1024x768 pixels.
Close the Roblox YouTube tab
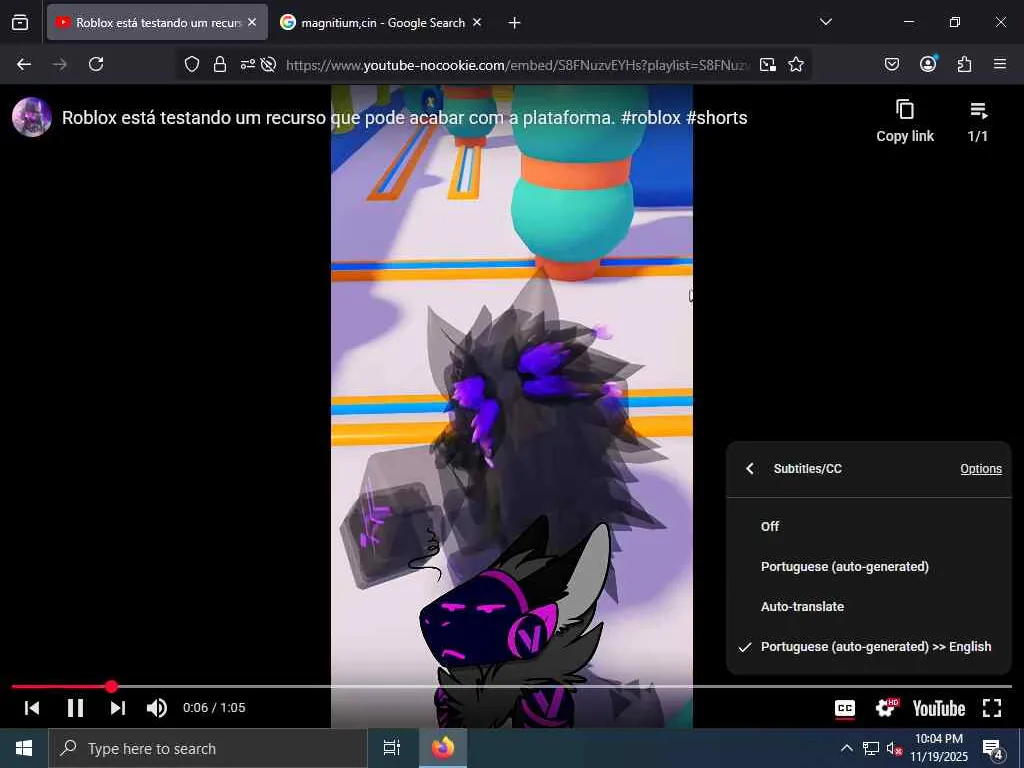coord(252,22)
